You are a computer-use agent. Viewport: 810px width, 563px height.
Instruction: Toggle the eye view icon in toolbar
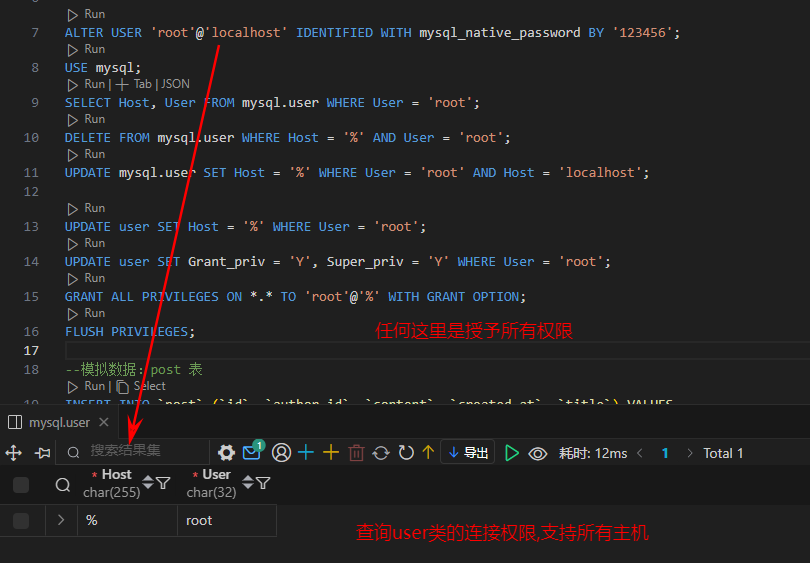[x=537, y=453]
